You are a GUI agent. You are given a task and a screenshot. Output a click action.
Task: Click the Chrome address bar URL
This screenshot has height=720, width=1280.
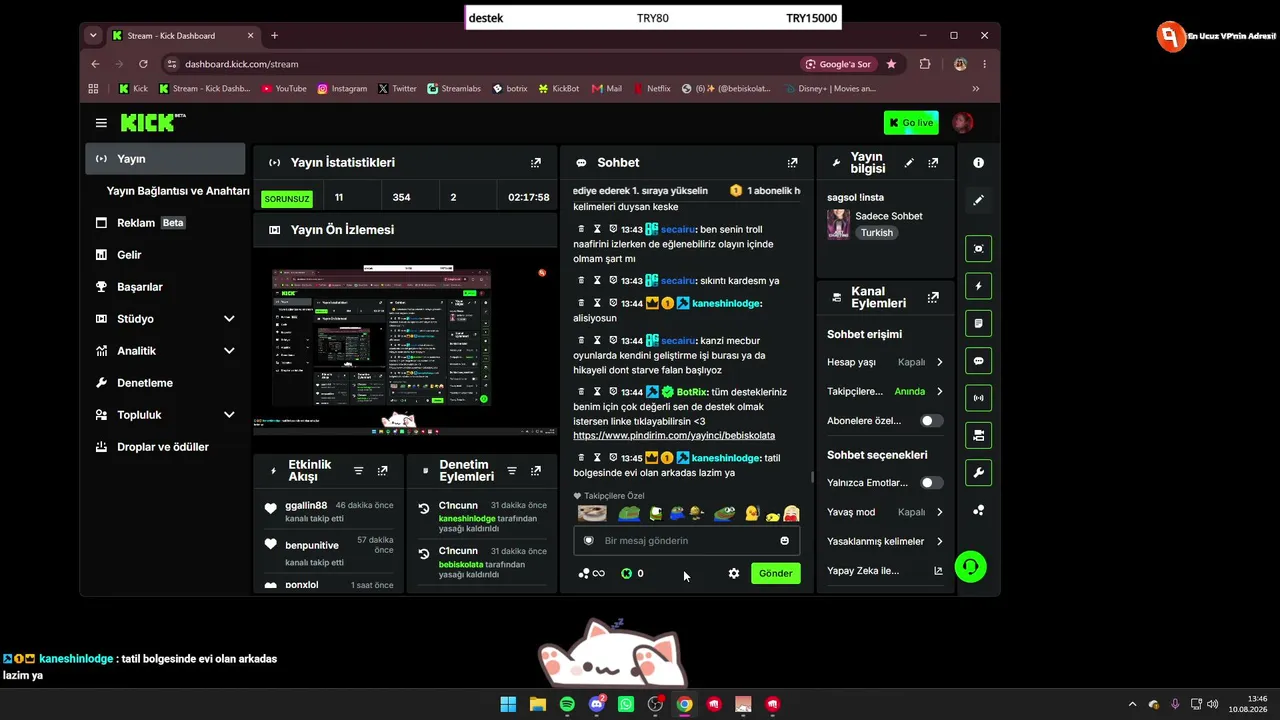(241, 64)
